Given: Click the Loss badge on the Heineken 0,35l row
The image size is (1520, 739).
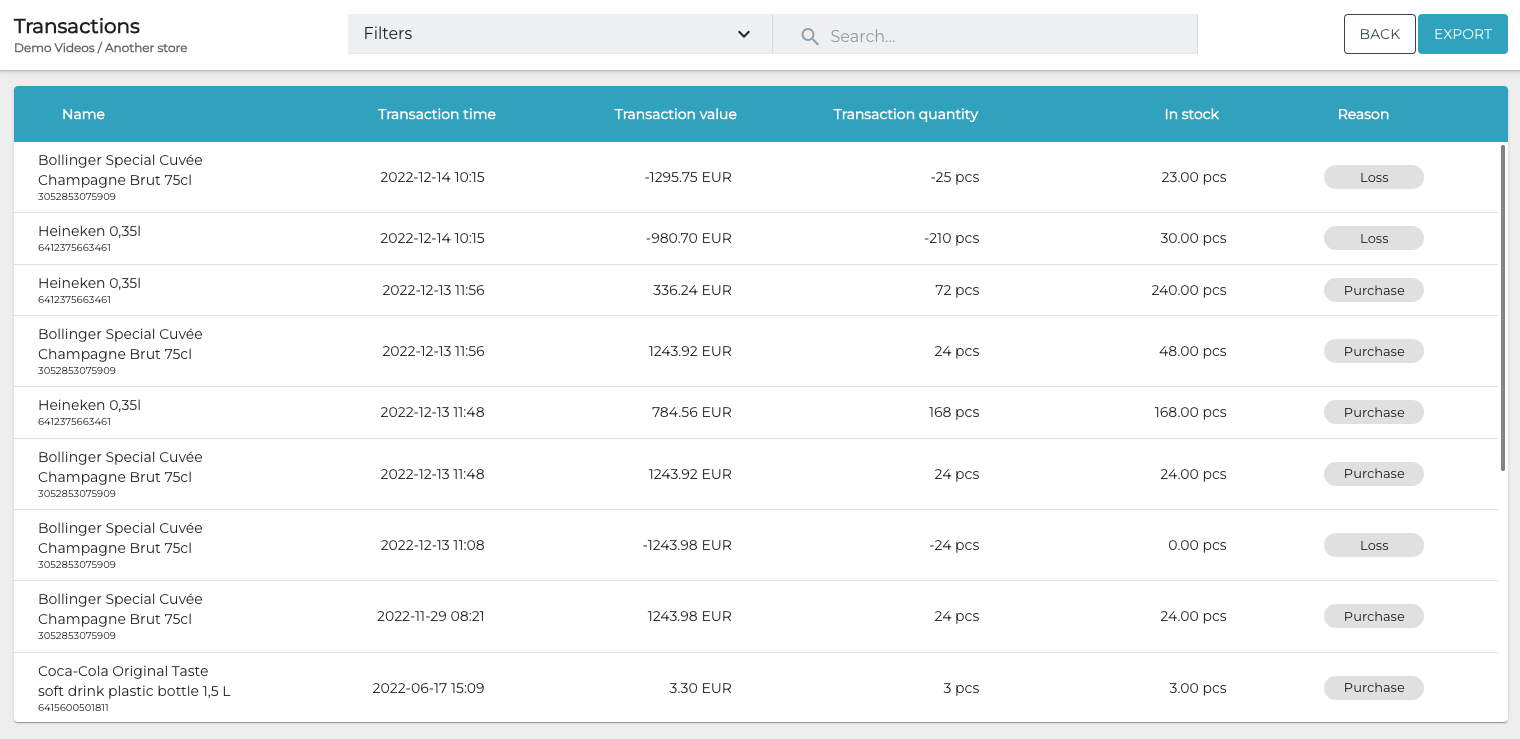Looking at the screenshot, I should 1373,238.
